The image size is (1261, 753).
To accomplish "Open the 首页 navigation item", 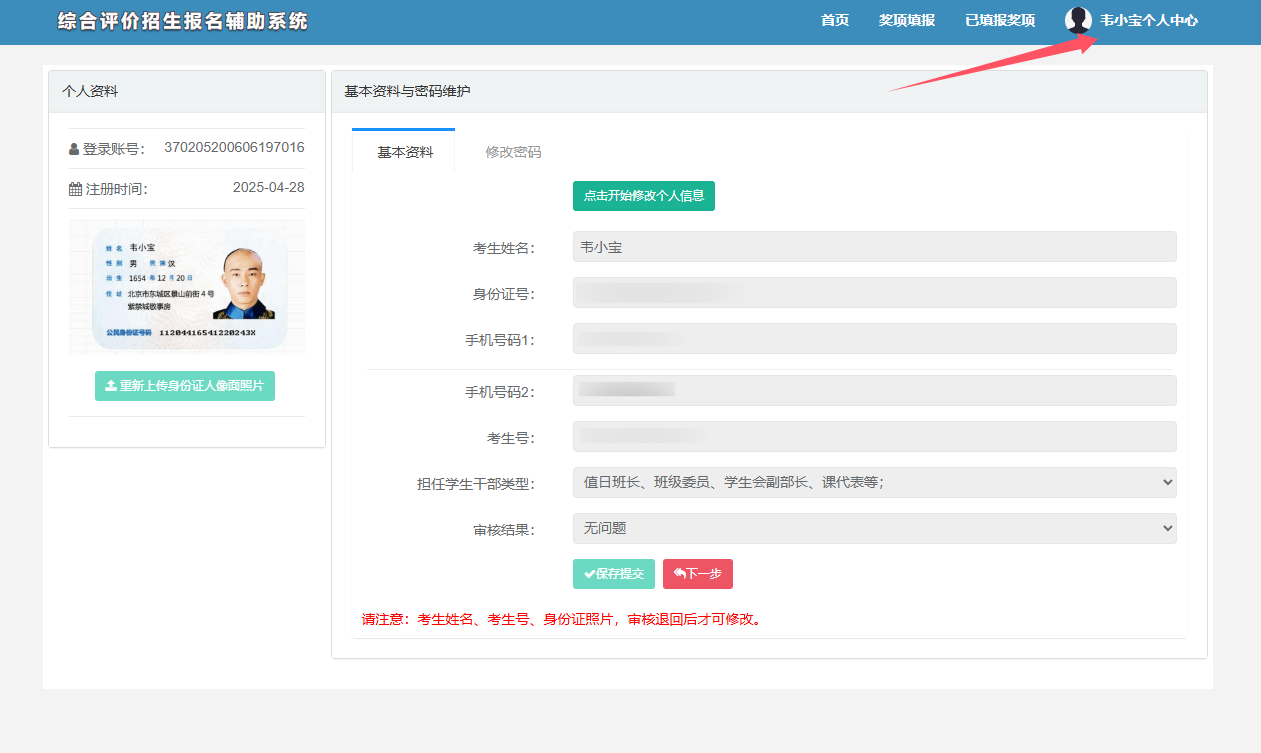I will point(834,20).
